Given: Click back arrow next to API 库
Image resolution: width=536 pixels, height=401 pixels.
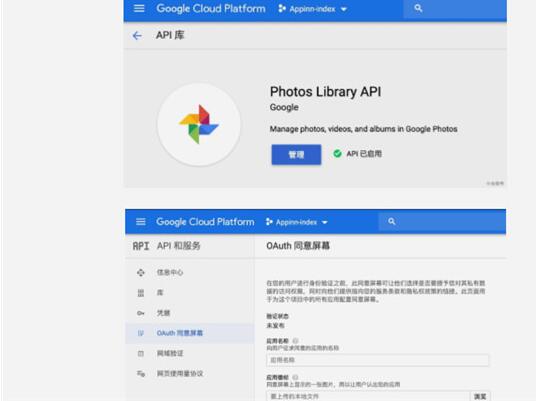Looking at the screenshot, I should point(137,36).
